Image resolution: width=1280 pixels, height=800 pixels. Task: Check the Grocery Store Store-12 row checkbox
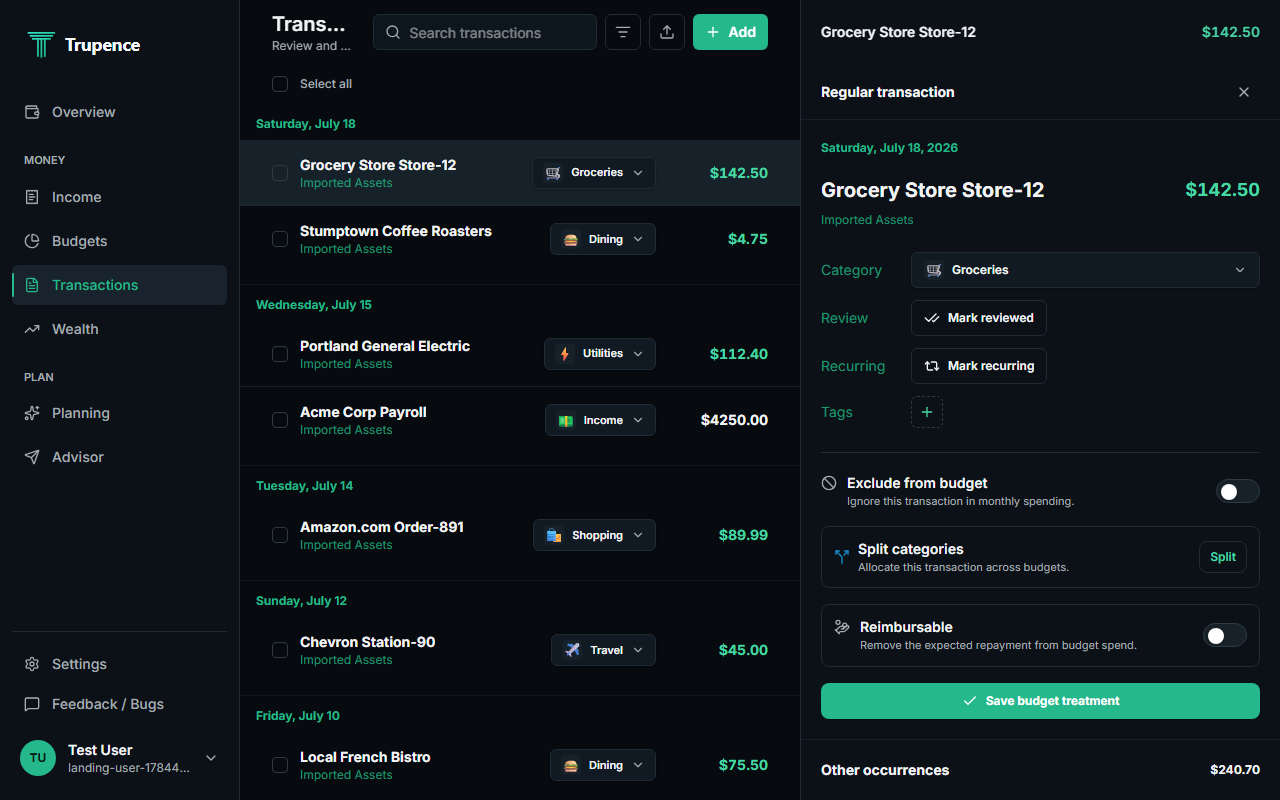[x=280, y=173]
